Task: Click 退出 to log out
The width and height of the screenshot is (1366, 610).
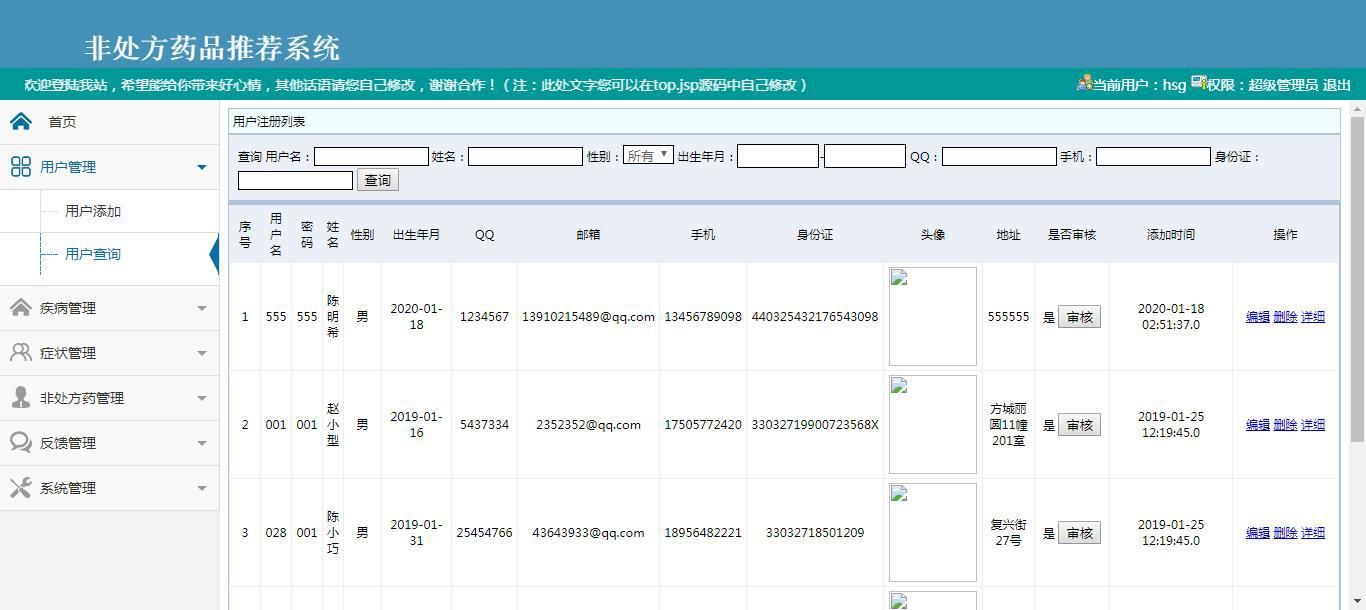Action: pos(1337,85)
